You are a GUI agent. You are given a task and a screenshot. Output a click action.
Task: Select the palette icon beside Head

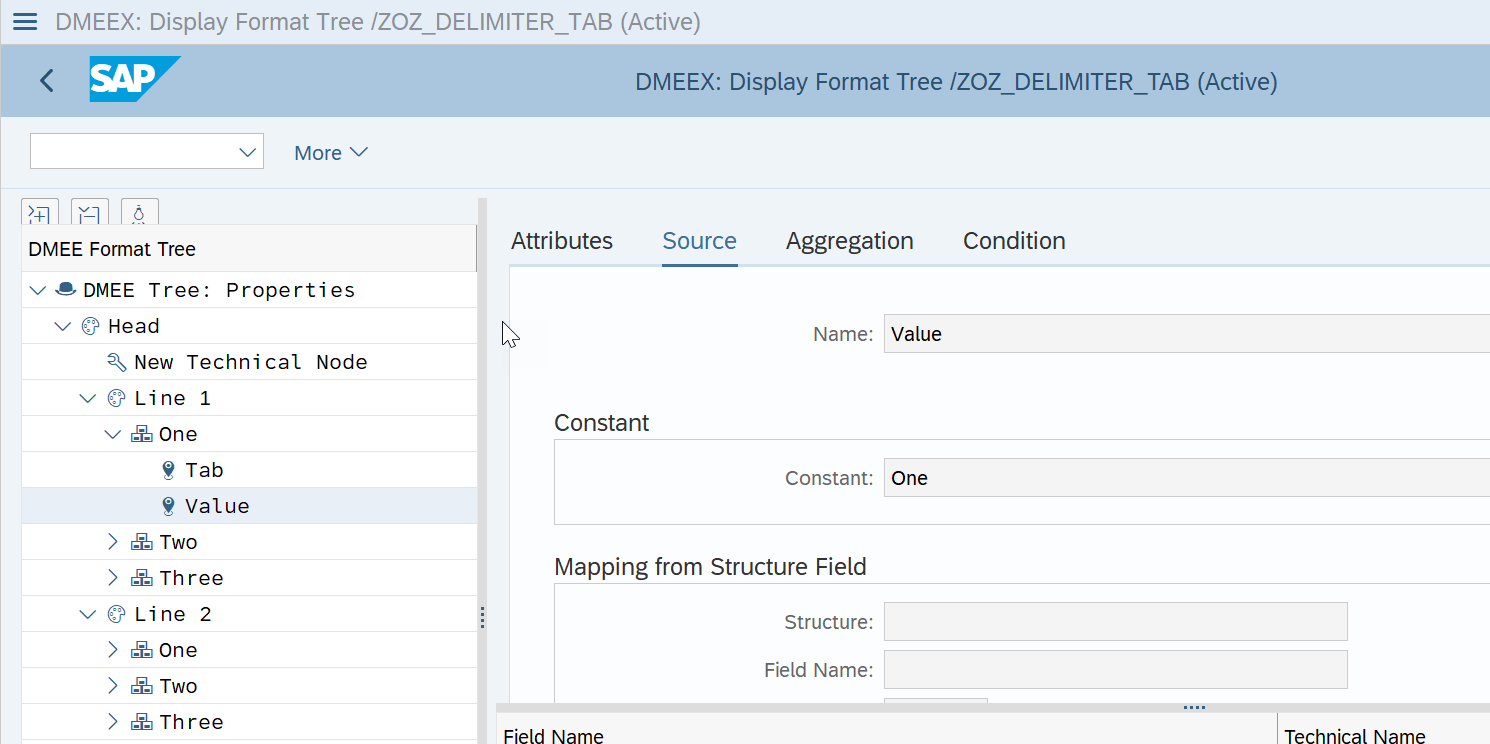tap(90, 326)
